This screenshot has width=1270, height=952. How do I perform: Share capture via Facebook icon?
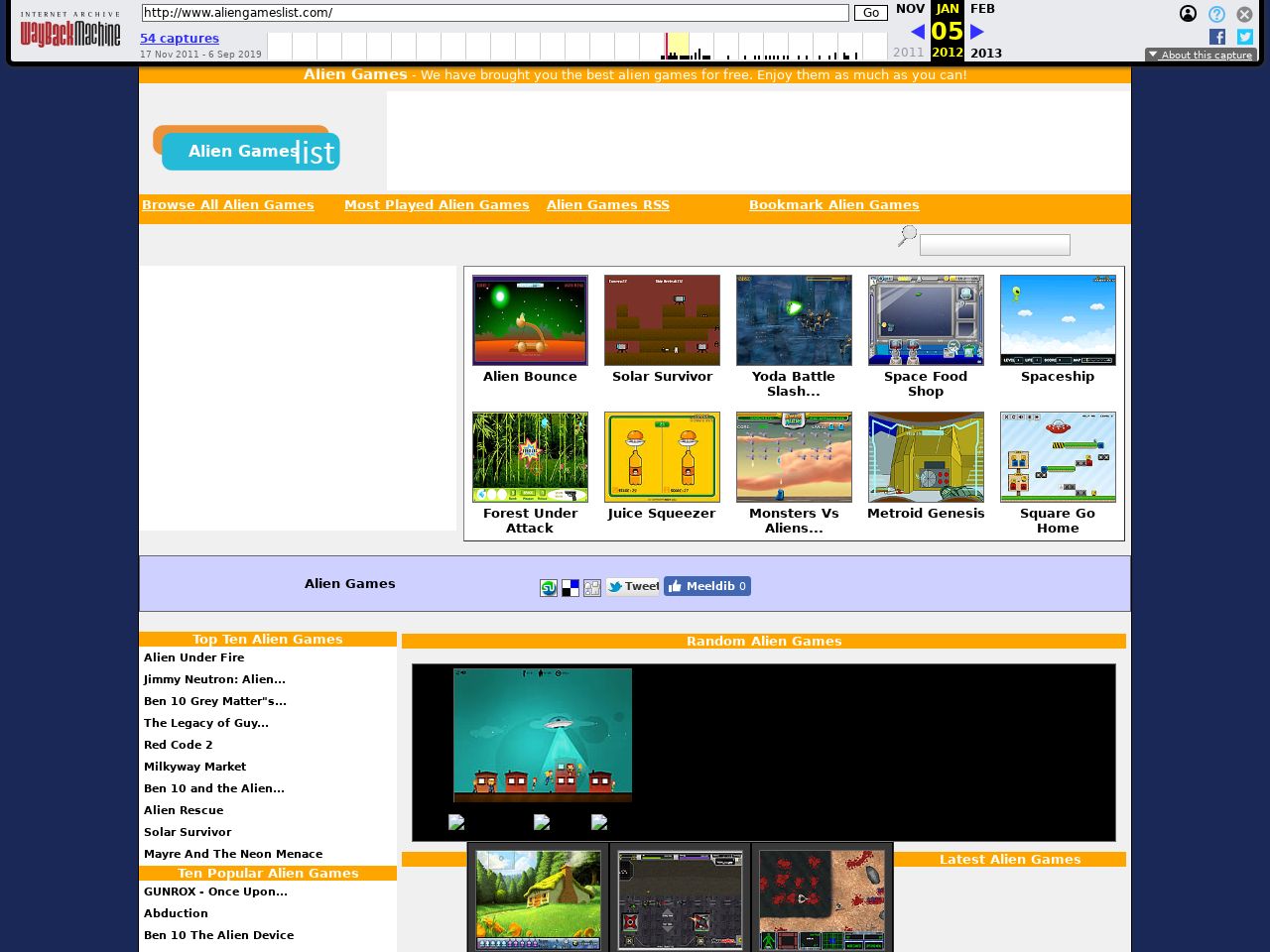click(x=1217, y=37)
